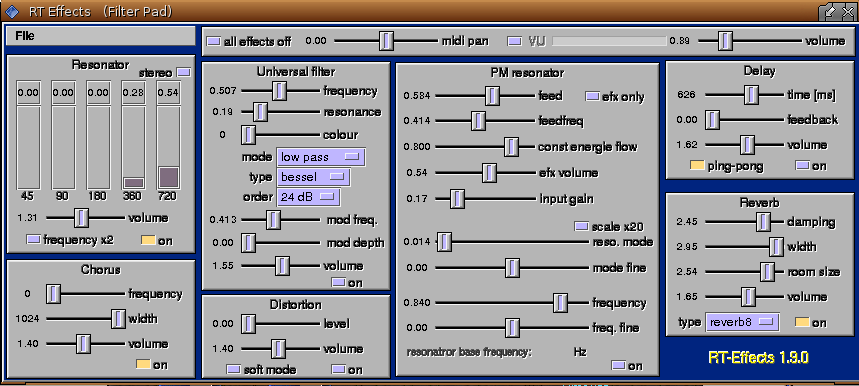Click Distortion level slider handle
Screen dimensions: 859x386
248,324
